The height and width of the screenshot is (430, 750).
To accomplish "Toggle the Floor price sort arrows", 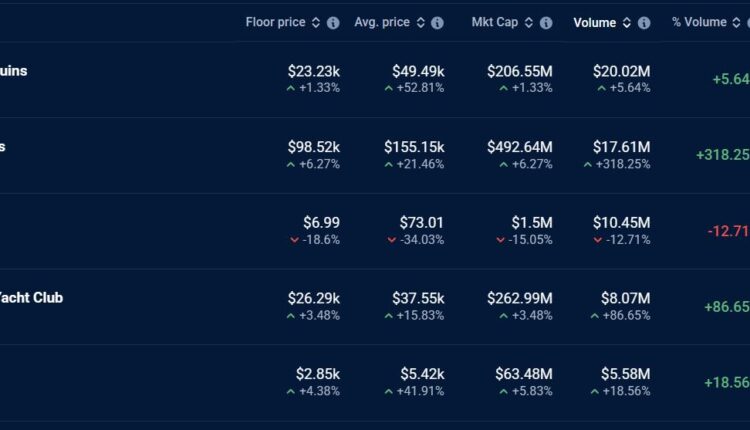I will pyautogui.click(x=316, y=23).
